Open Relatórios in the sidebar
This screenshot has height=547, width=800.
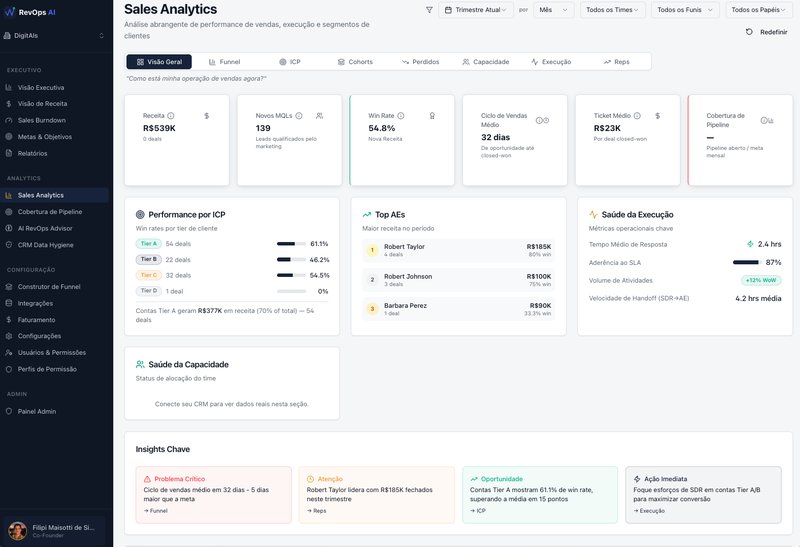pos(54,153)
